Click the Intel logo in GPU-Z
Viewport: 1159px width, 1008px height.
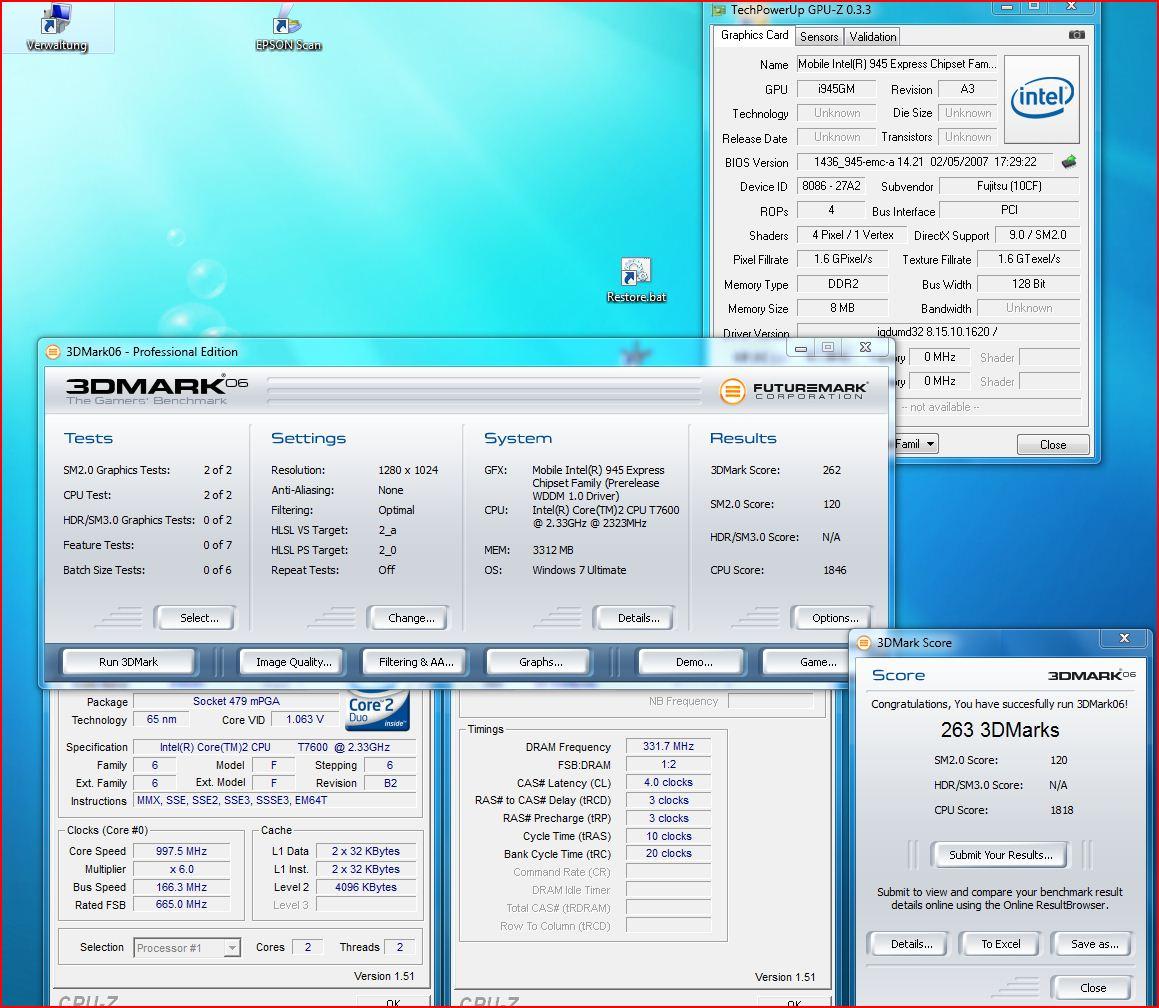tap(1041, 99)
